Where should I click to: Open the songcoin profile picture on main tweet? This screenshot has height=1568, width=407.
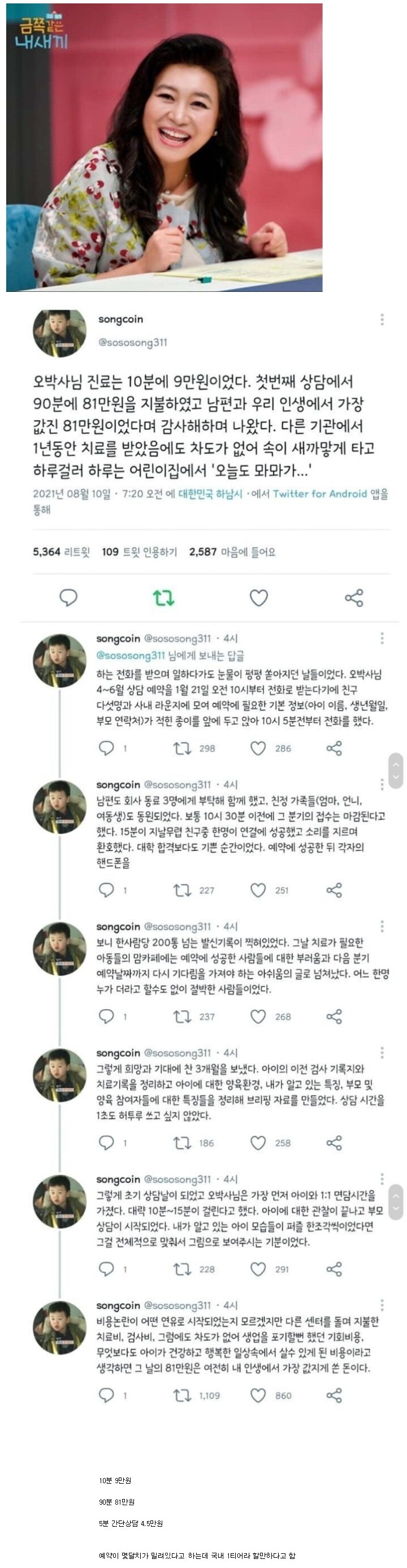(x=59, y=333)
